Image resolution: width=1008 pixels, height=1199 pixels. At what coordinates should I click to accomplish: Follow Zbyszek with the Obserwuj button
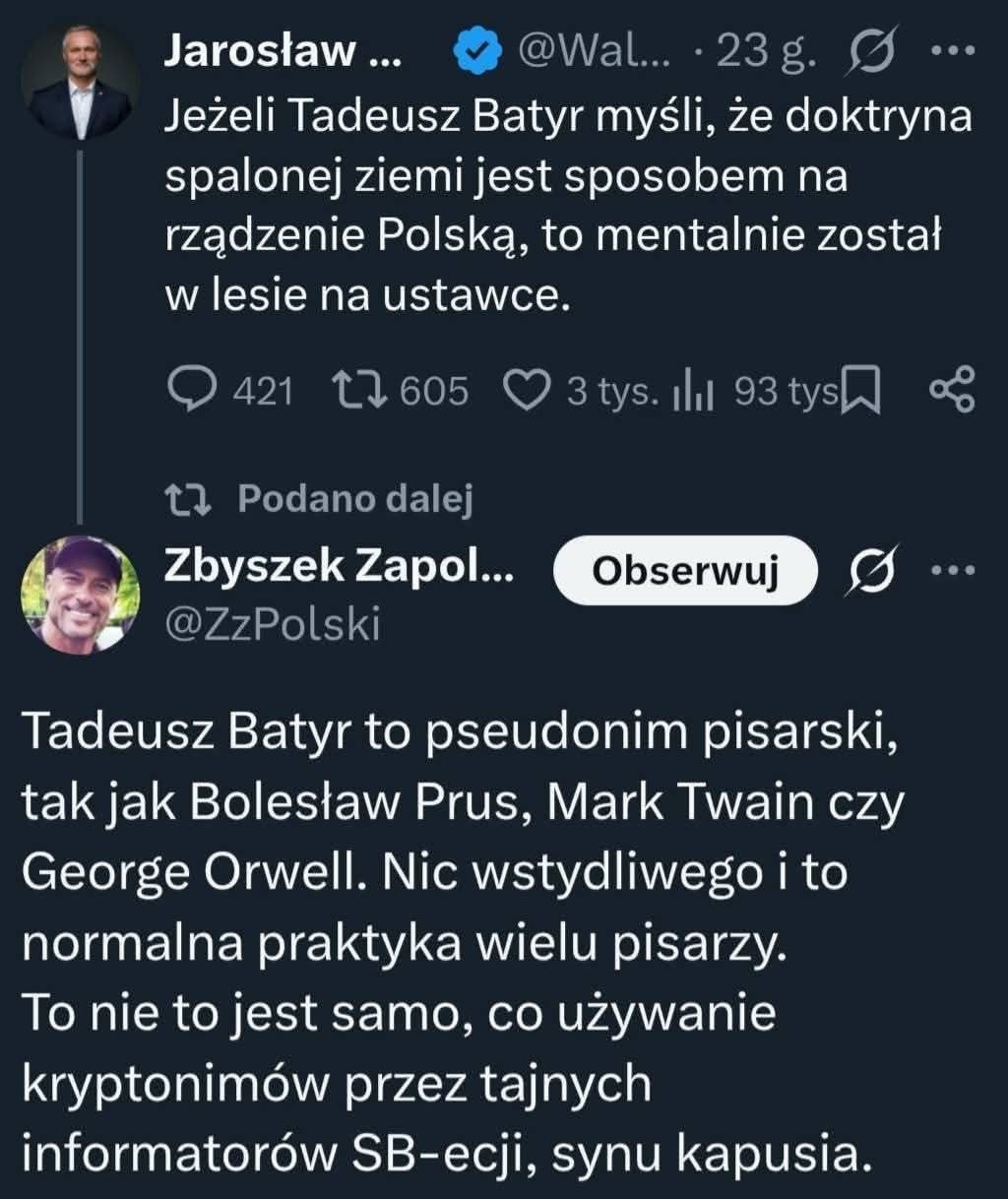tap(685, 571)
